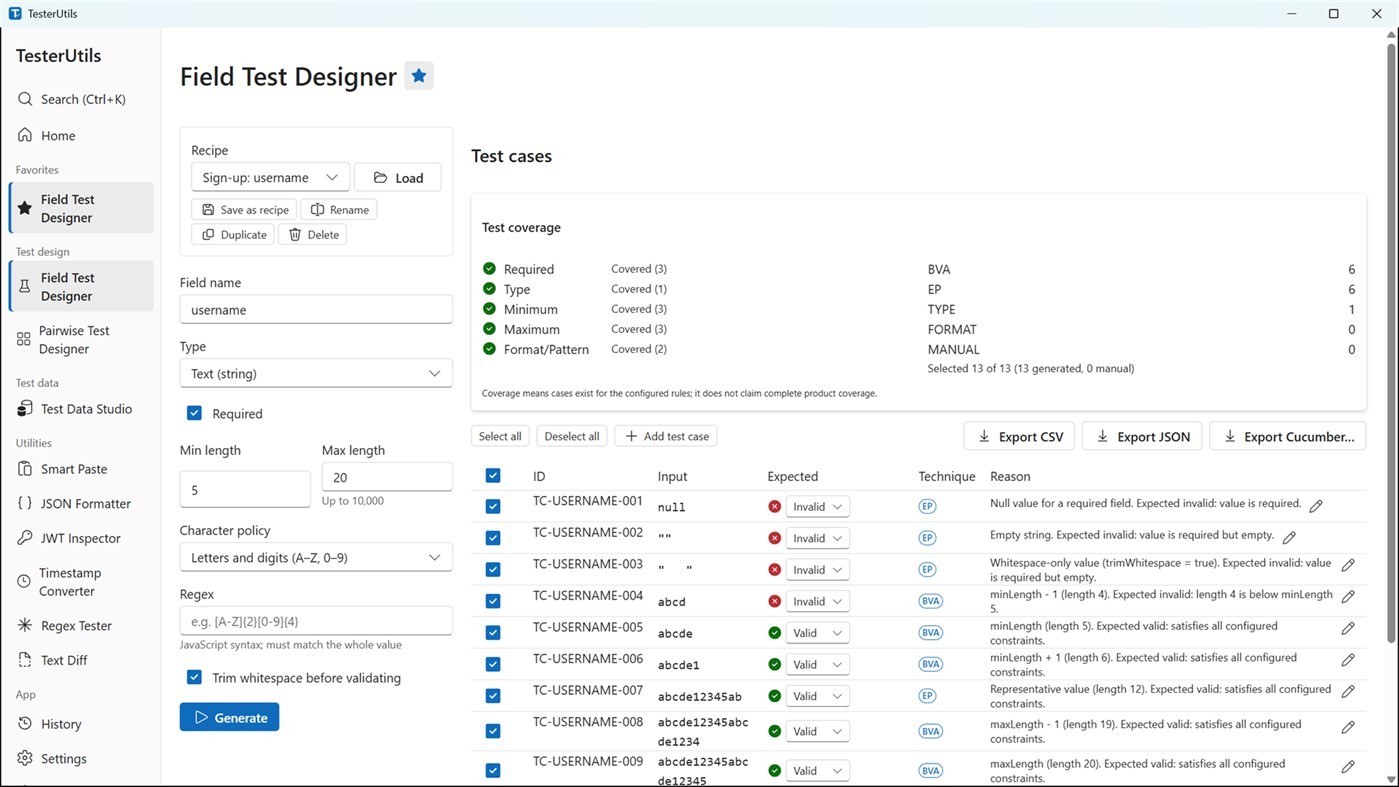
Task: Toggle Trim whitespace before validating
Action: [x=194, y=677]
